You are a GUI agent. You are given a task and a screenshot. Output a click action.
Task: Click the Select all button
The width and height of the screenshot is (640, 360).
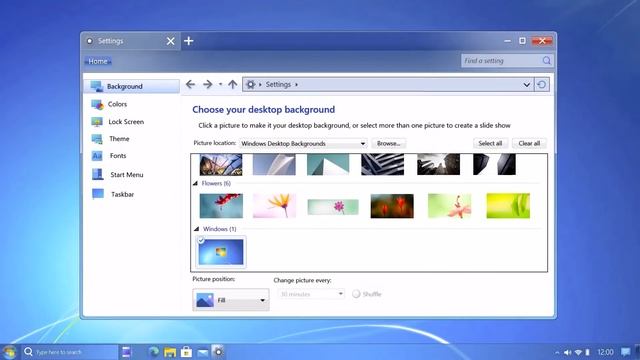tap(490, 143)
